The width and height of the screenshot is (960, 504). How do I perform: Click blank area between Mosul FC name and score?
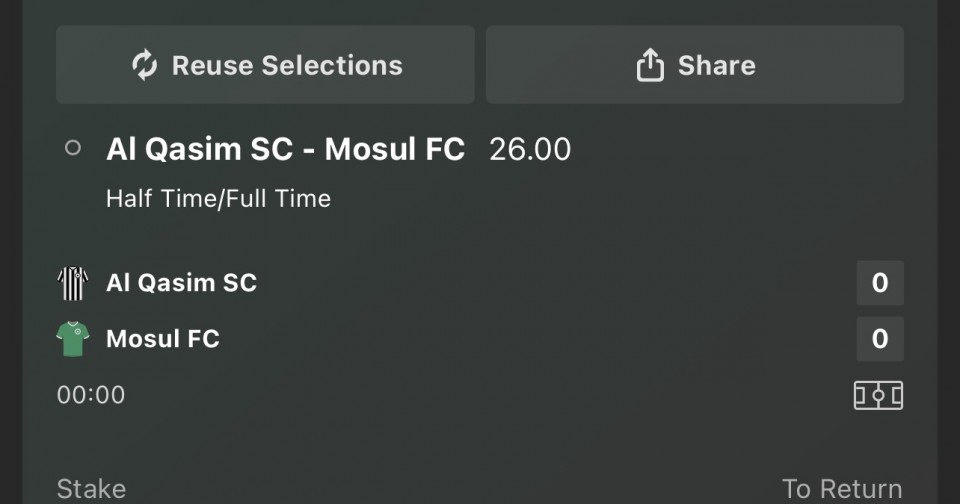(540, 339)
